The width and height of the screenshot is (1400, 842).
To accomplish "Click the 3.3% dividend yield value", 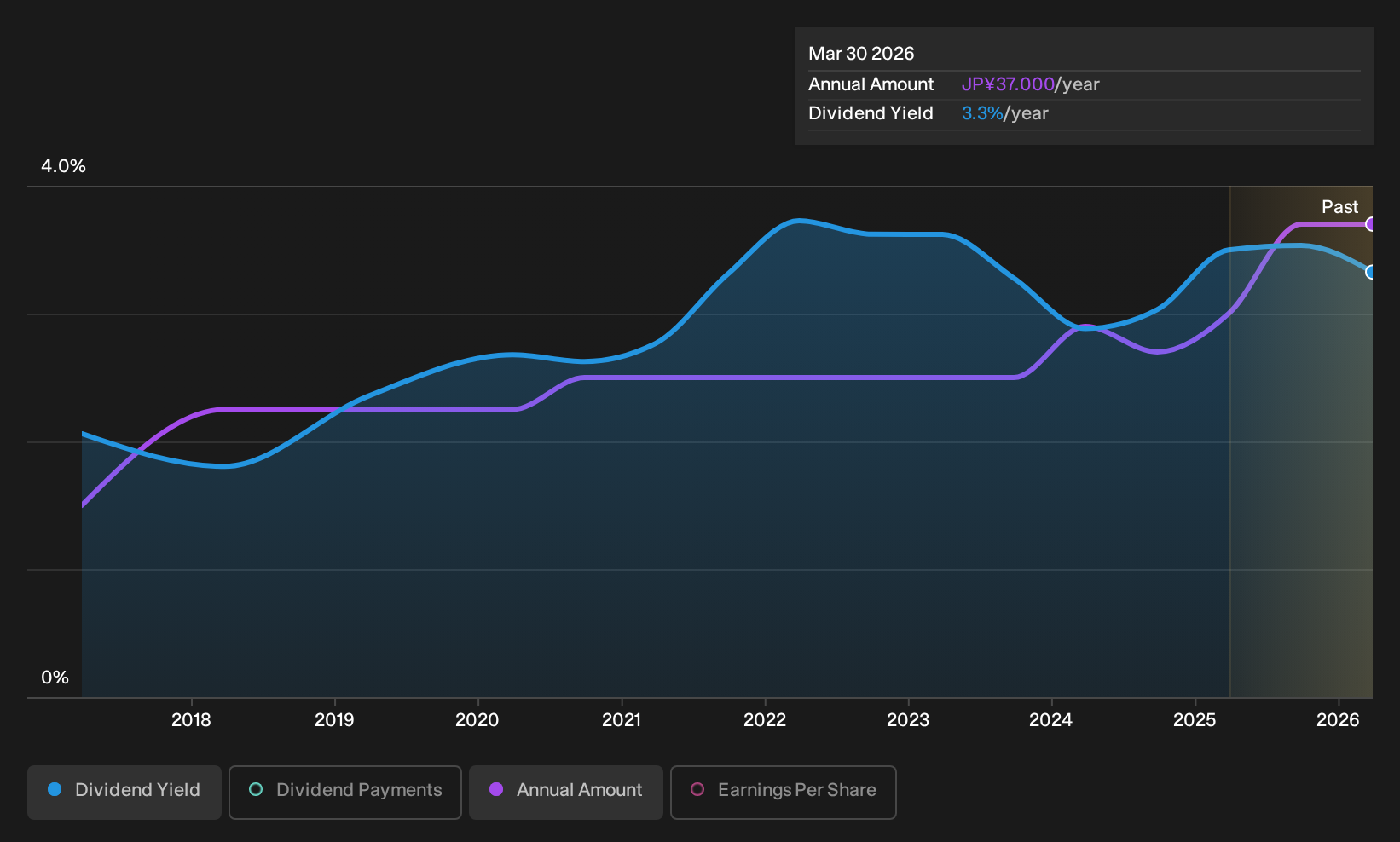I will coord(982,113).
